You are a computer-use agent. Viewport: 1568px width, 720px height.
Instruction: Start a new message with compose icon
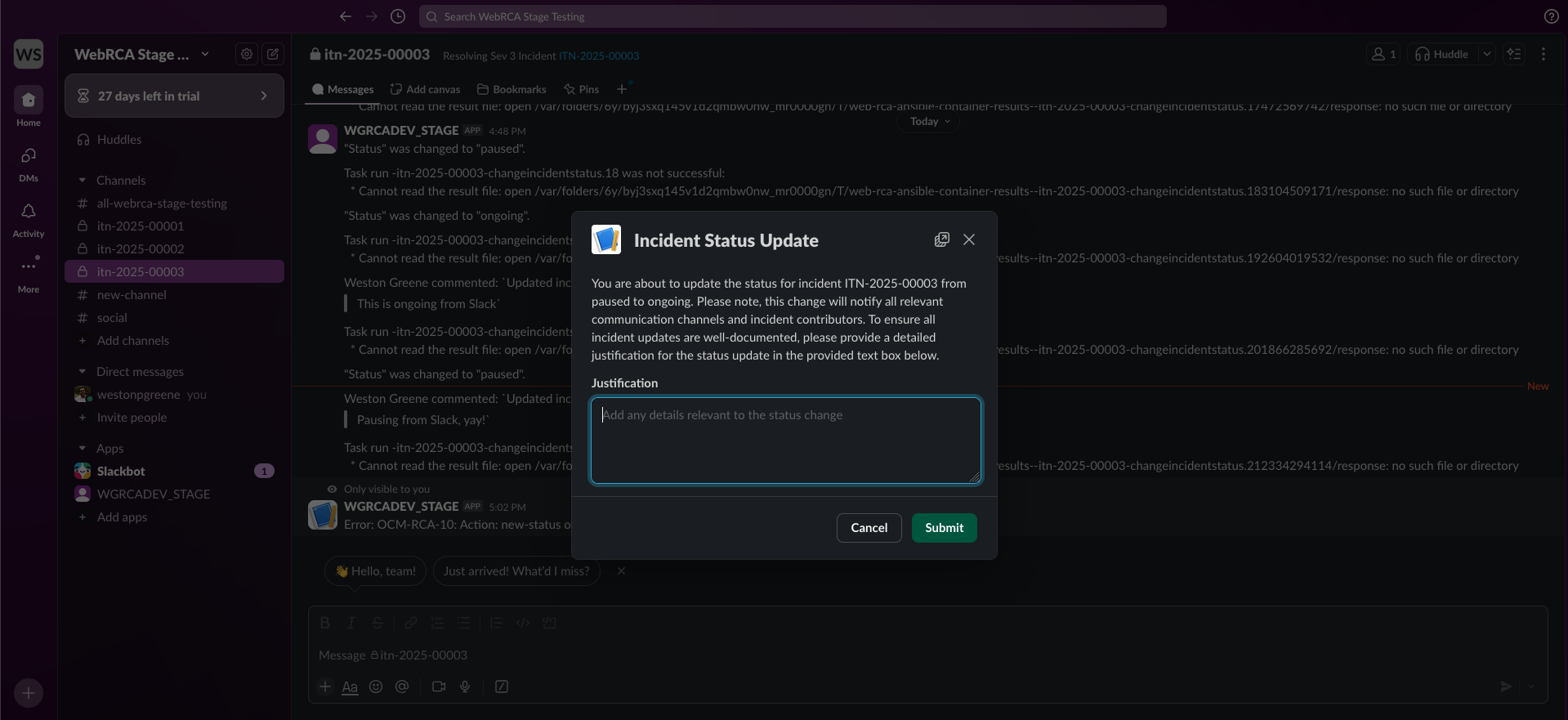tap(273, 54)
